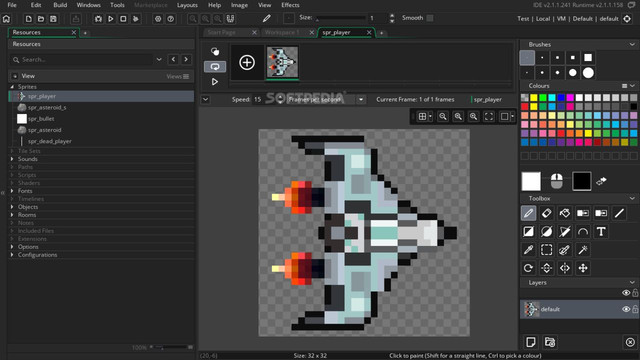Click the Views button in Resources
640x360 pixels.
click(178, 76)
